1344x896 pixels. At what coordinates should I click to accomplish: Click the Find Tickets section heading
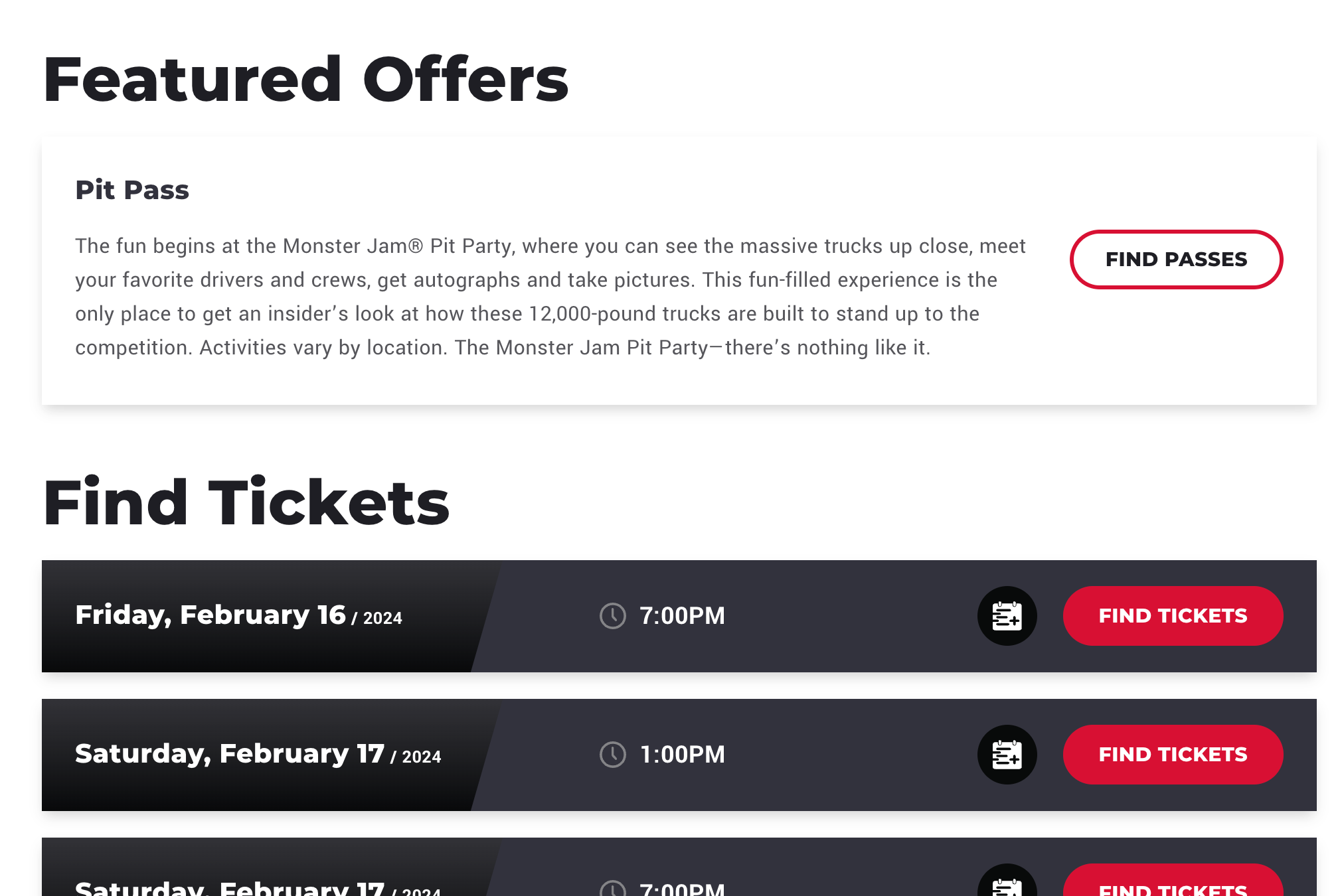pyautogui.click(x=246, y=502)
